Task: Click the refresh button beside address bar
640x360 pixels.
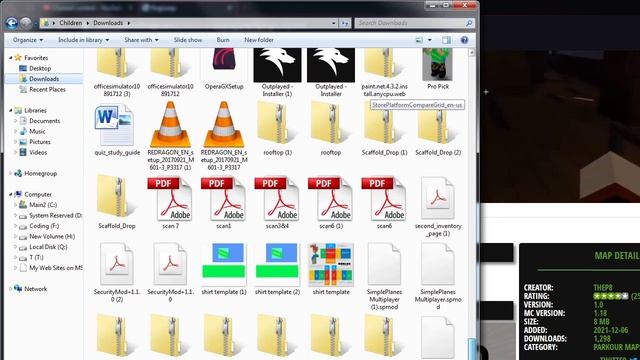Action: (345, 23)
